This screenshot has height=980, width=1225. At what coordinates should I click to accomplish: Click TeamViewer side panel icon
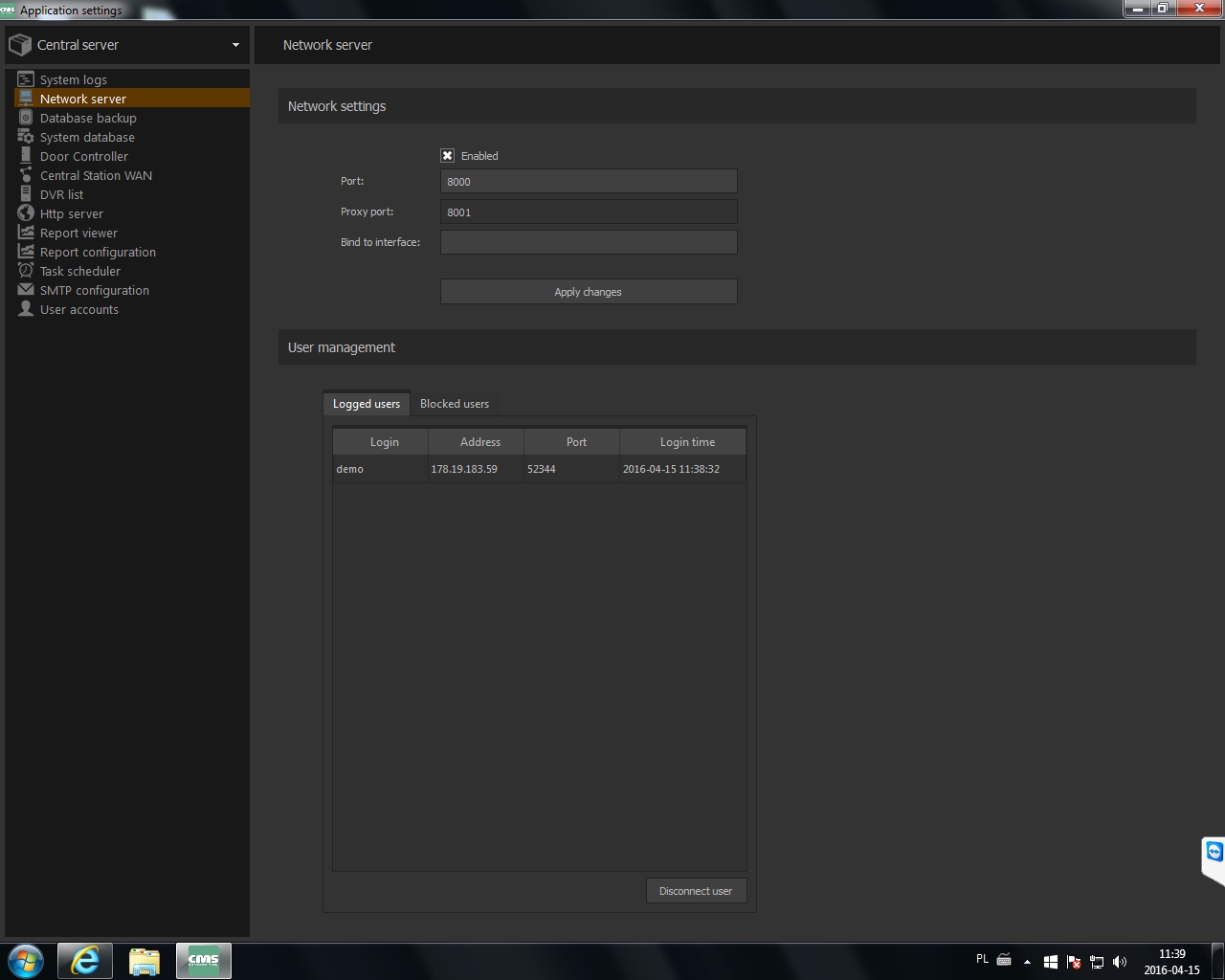[x=1214, y=852]
